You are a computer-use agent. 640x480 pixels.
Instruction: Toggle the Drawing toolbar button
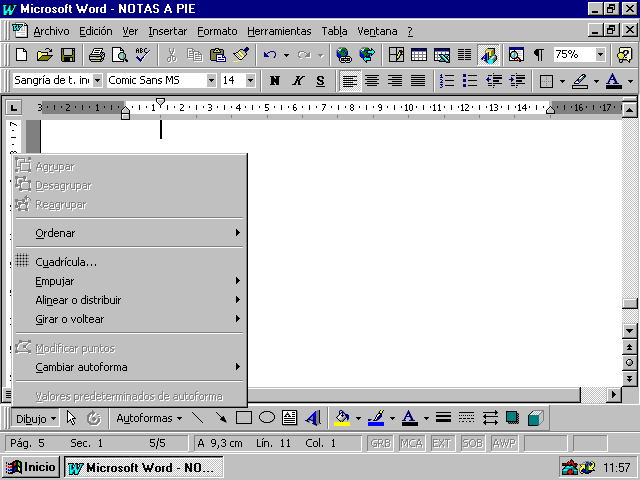click(488, 55)
